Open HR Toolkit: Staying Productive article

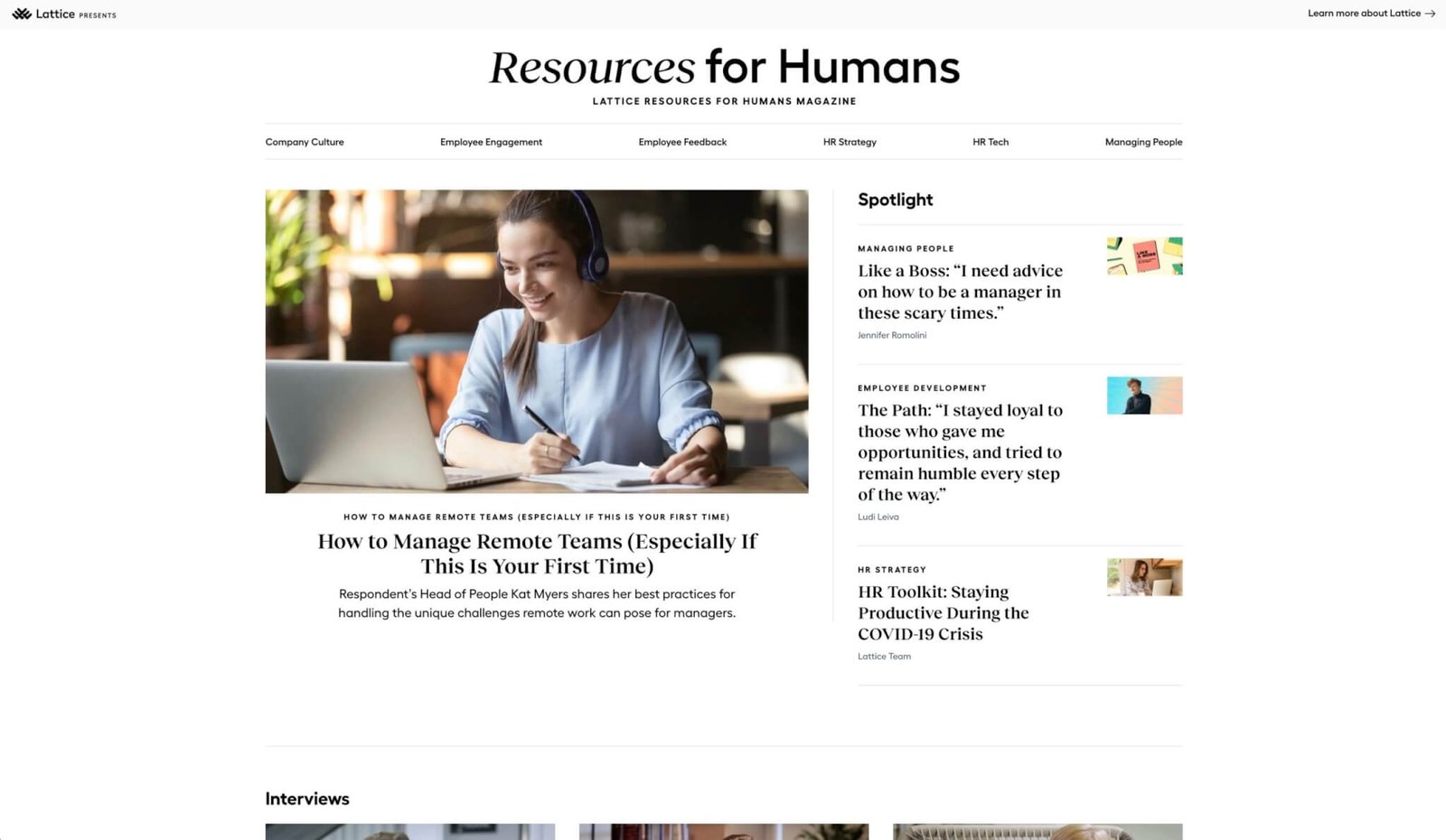944,612
